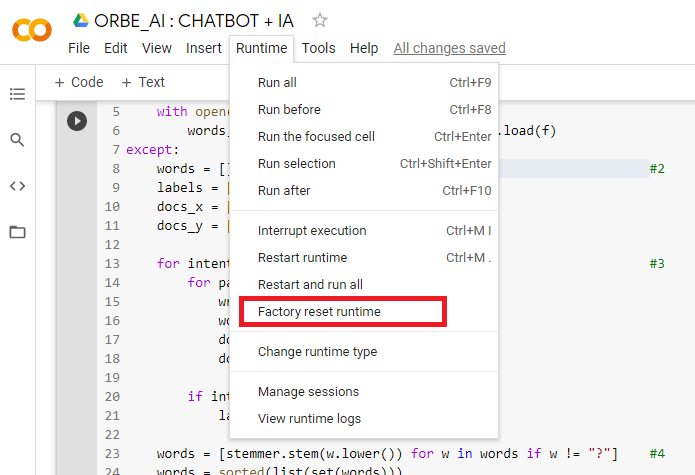The height and width of the screenshot is (475, 695).
Task: Open the Files folder sidebar icon
Action: coord(17,232)
